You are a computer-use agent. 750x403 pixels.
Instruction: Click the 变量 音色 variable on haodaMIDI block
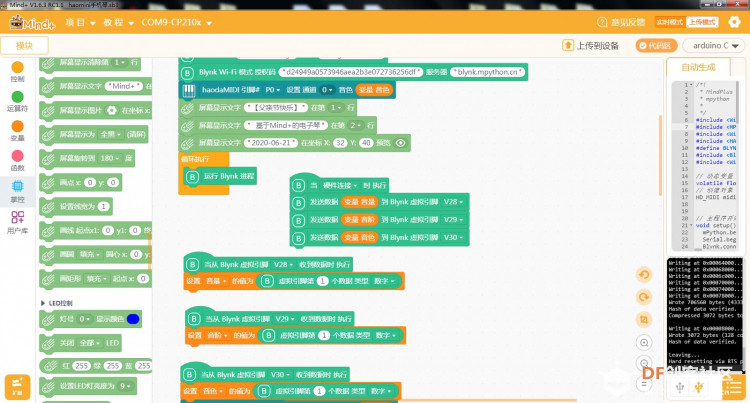[374, 90]
